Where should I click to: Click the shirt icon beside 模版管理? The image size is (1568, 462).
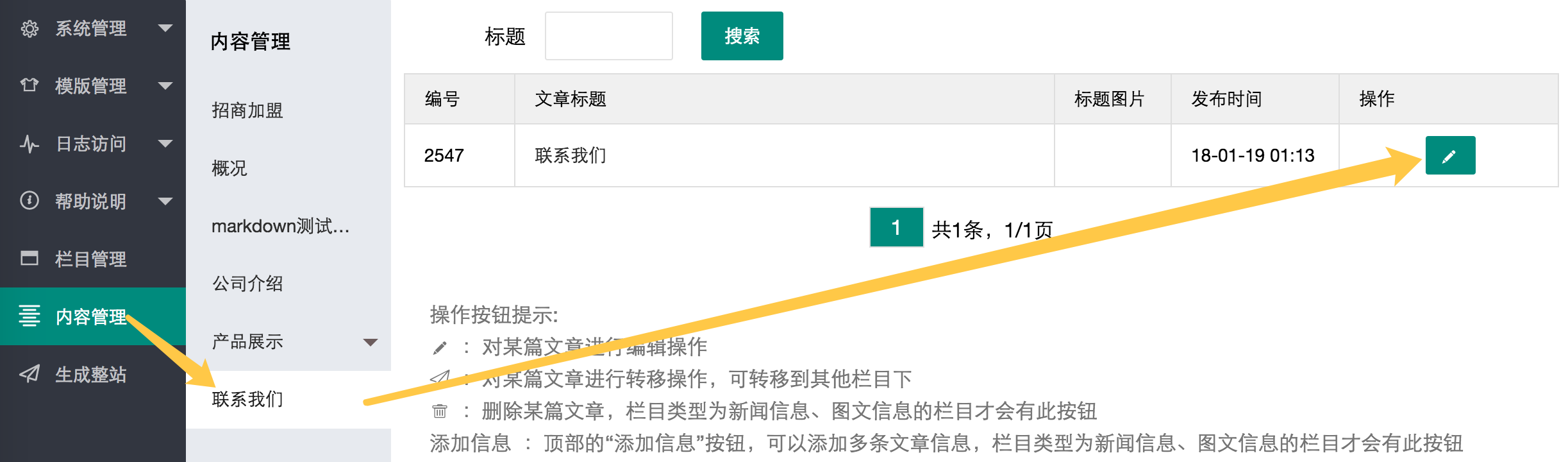pos(29,85)
